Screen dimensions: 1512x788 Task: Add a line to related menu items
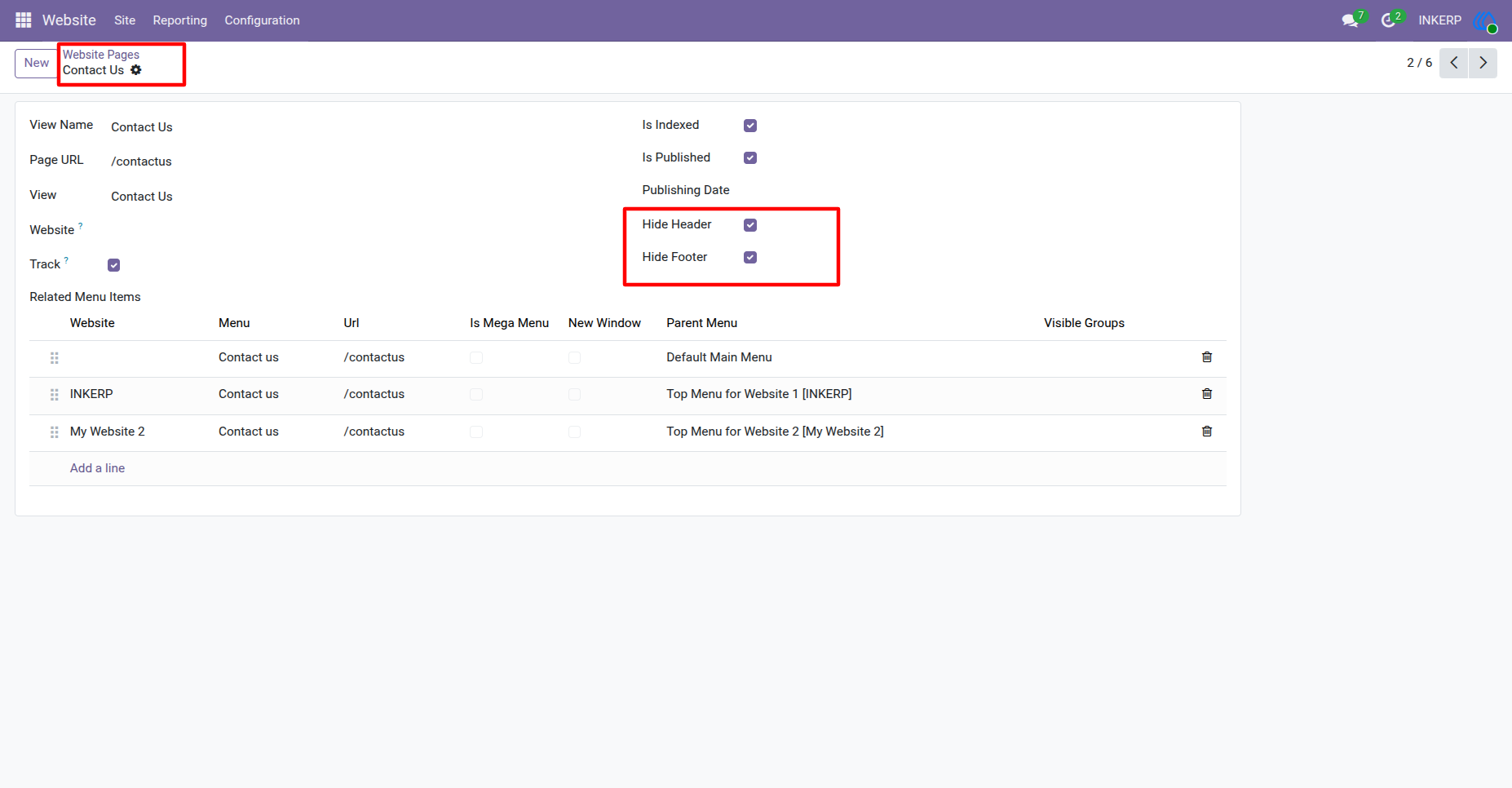97,468
